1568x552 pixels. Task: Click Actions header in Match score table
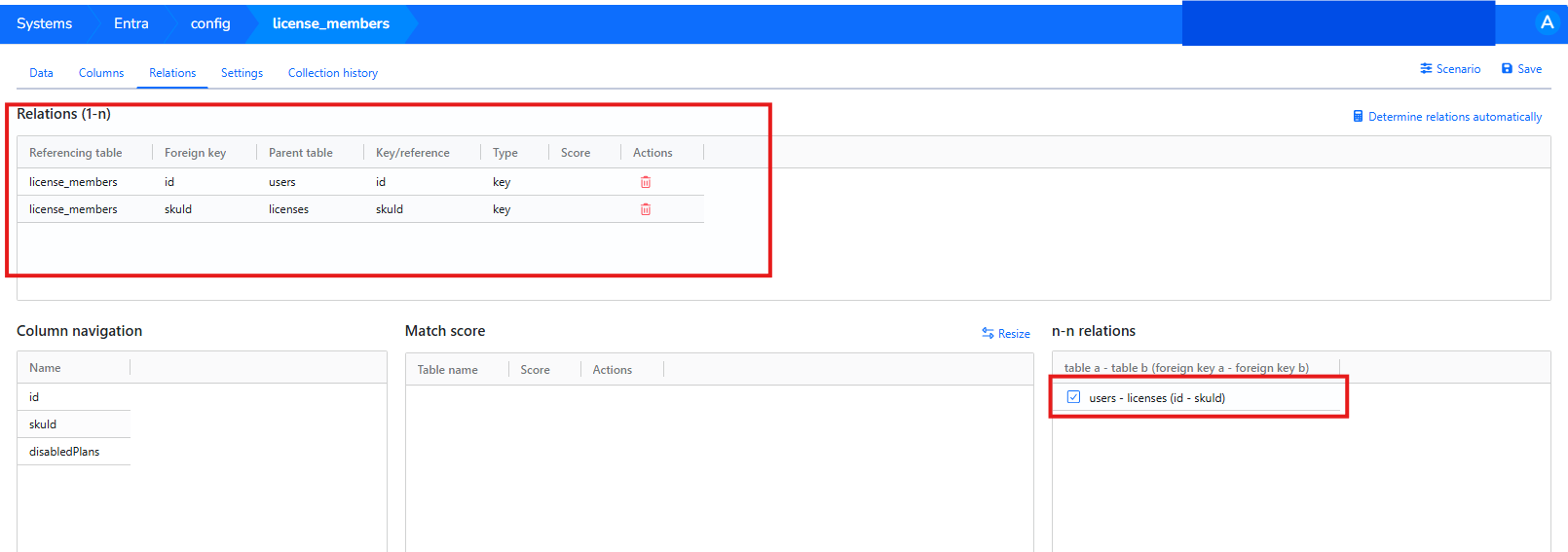pos(613,370)
